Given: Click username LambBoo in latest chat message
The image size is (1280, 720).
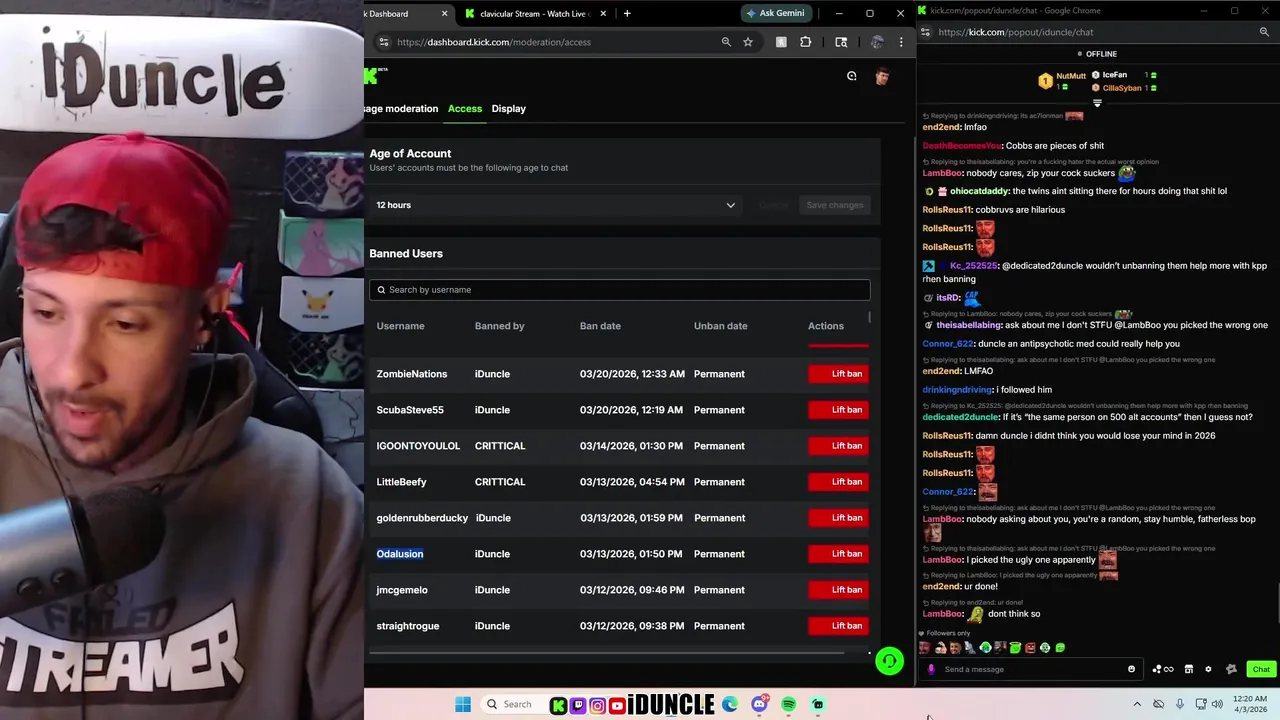Looking at the screenshot, I should (942, 614).
